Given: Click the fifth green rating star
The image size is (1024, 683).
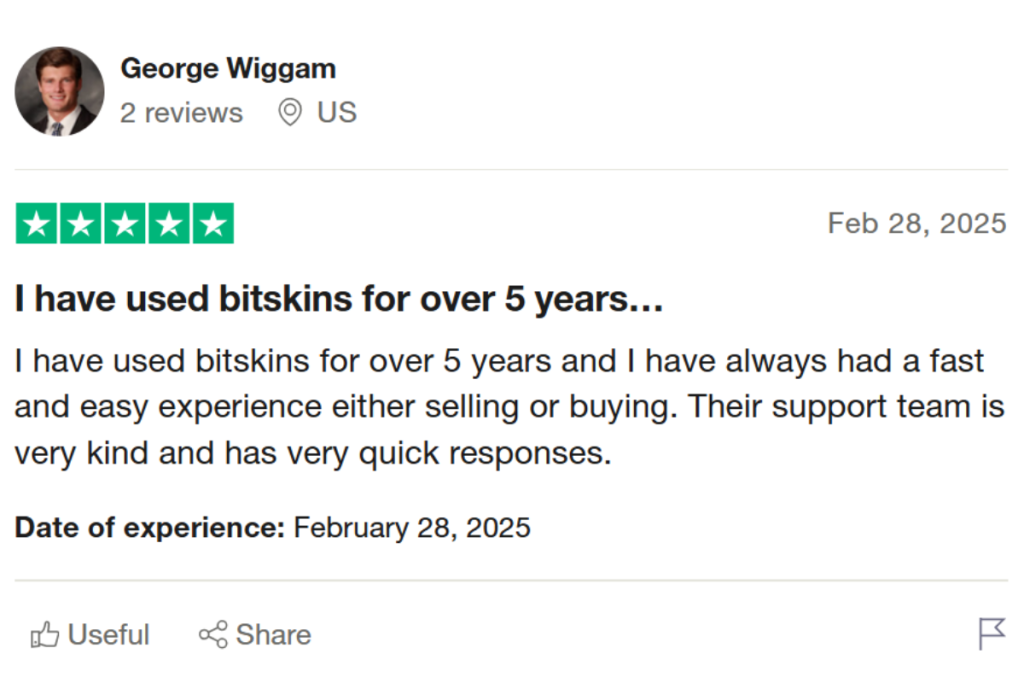Looking at the screenshot, I should pyautogui.click(x=212, y=224).
